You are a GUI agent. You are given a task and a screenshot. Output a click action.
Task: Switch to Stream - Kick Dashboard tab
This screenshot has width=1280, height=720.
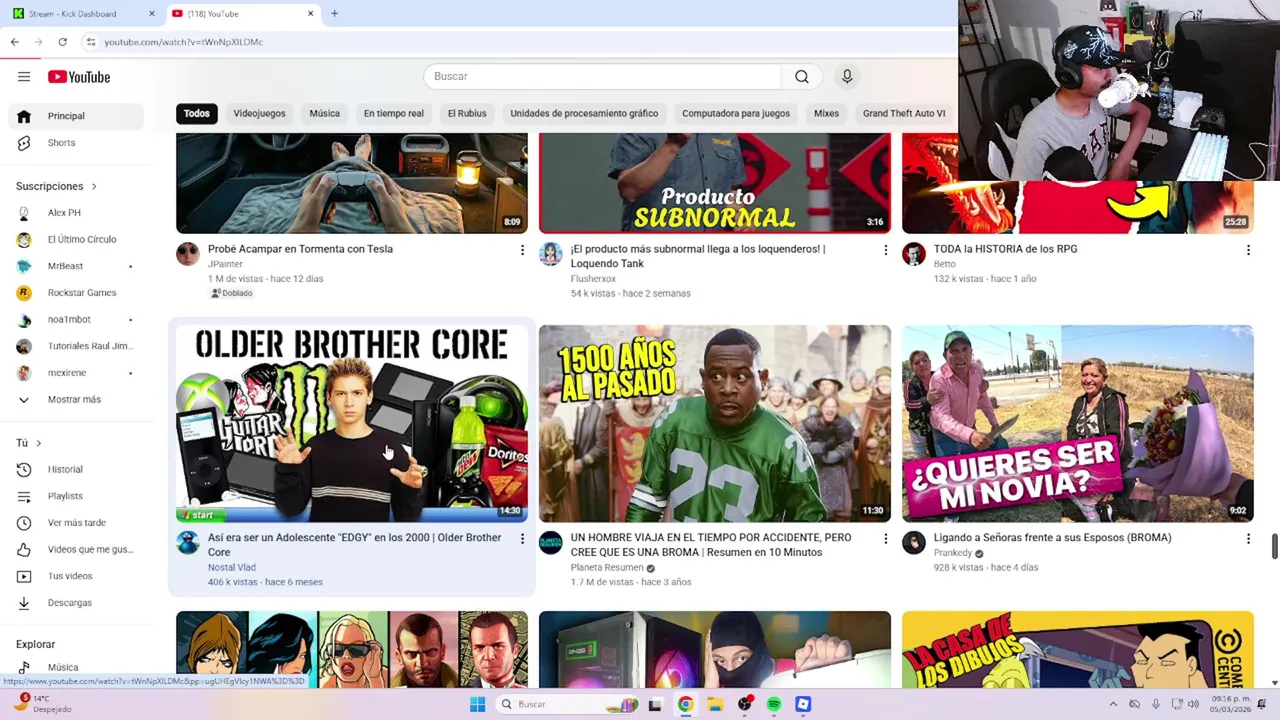pyautogui.click(x=83, y=14)
